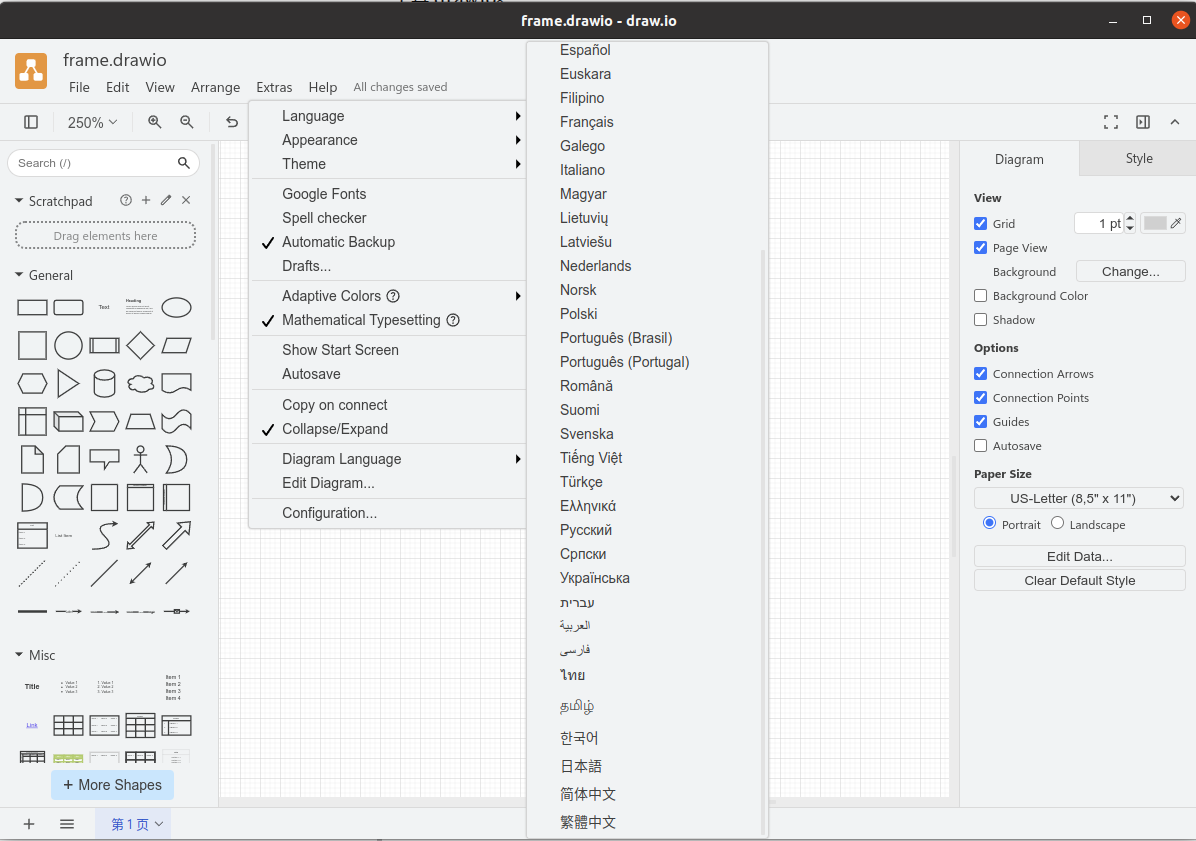Click the draw.io app logo icon
The image size is (1196, 841).
[x=31, y=71]
